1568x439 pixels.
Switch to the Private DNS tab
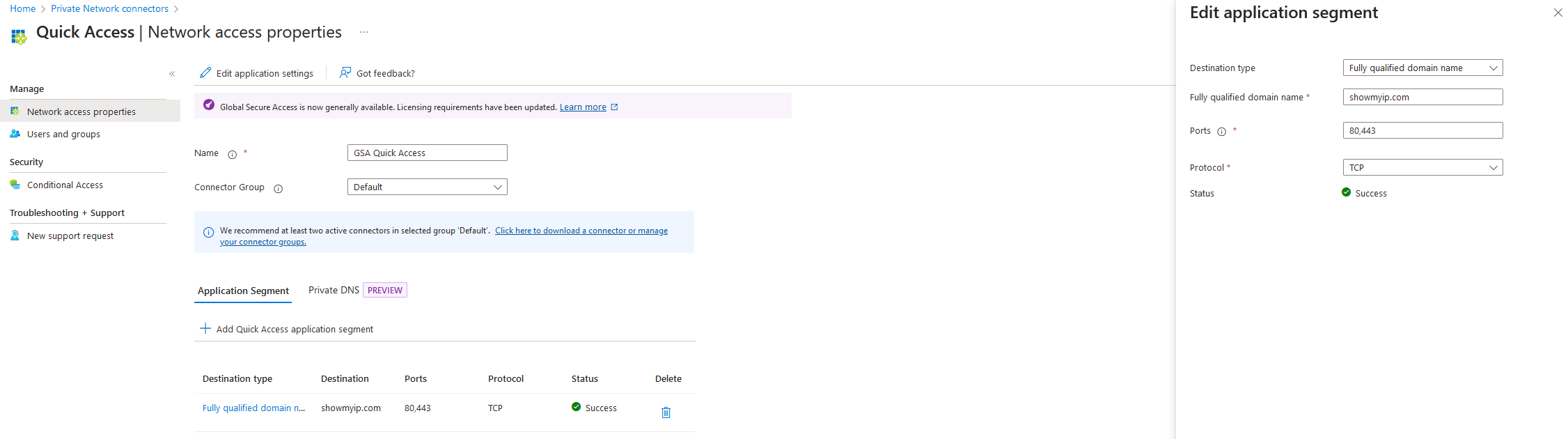coord(334,290)
